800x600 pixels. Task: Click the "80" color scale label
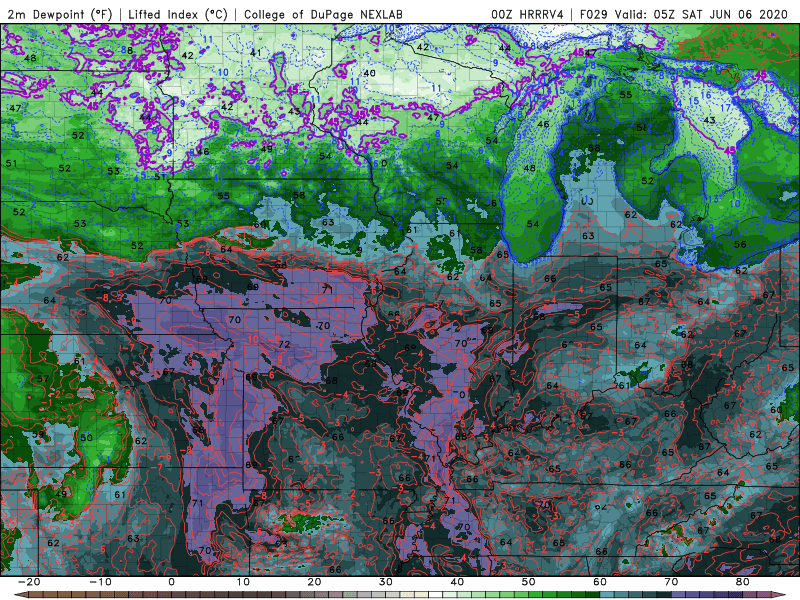point(743,582)
